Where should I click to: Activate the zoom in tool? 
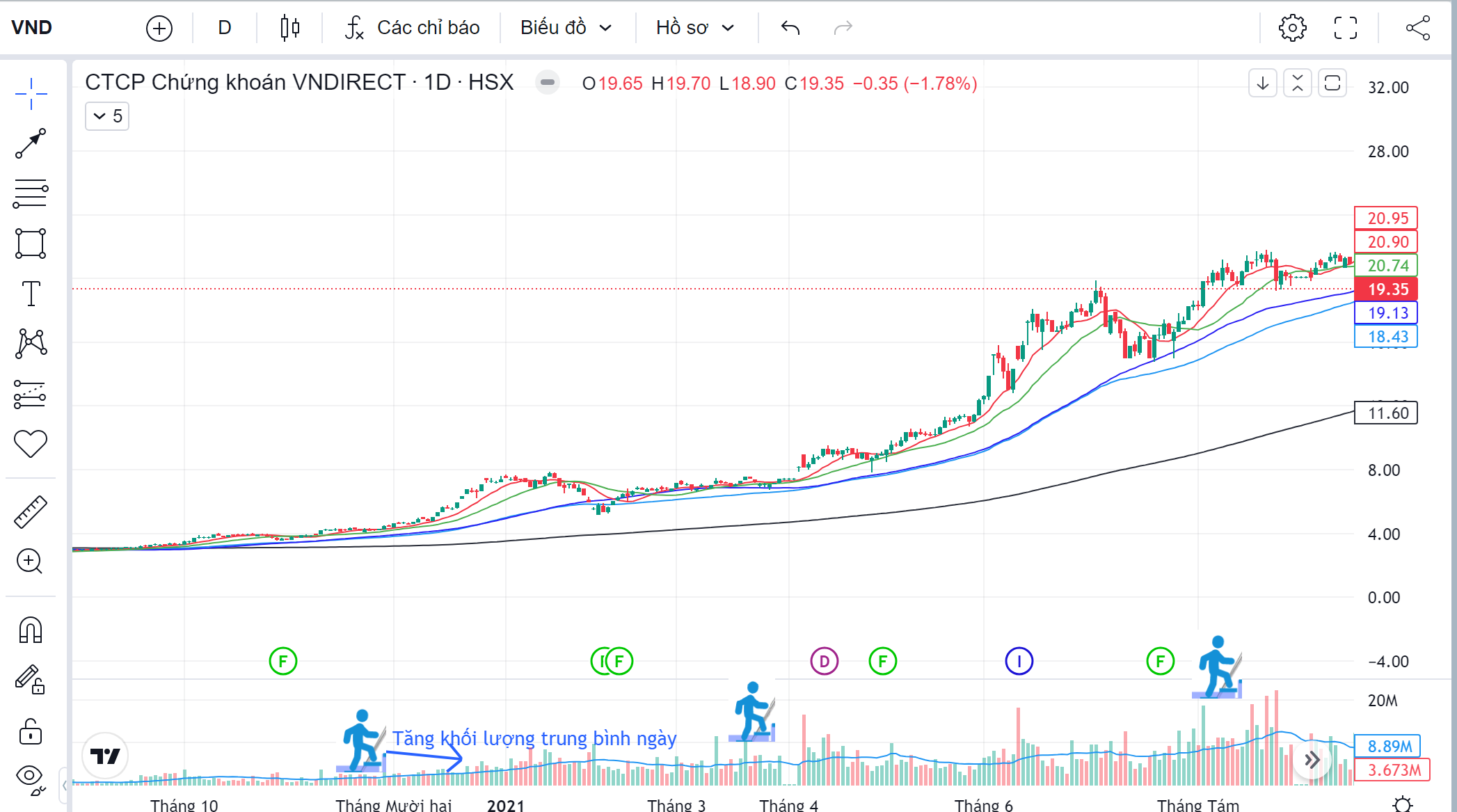(30, 562)
